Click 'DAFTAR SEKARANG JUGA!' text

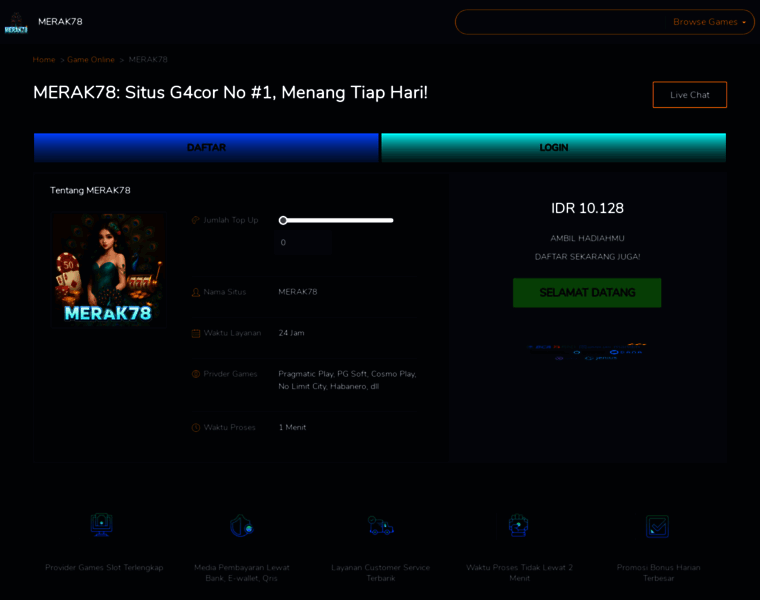(587, 257)
